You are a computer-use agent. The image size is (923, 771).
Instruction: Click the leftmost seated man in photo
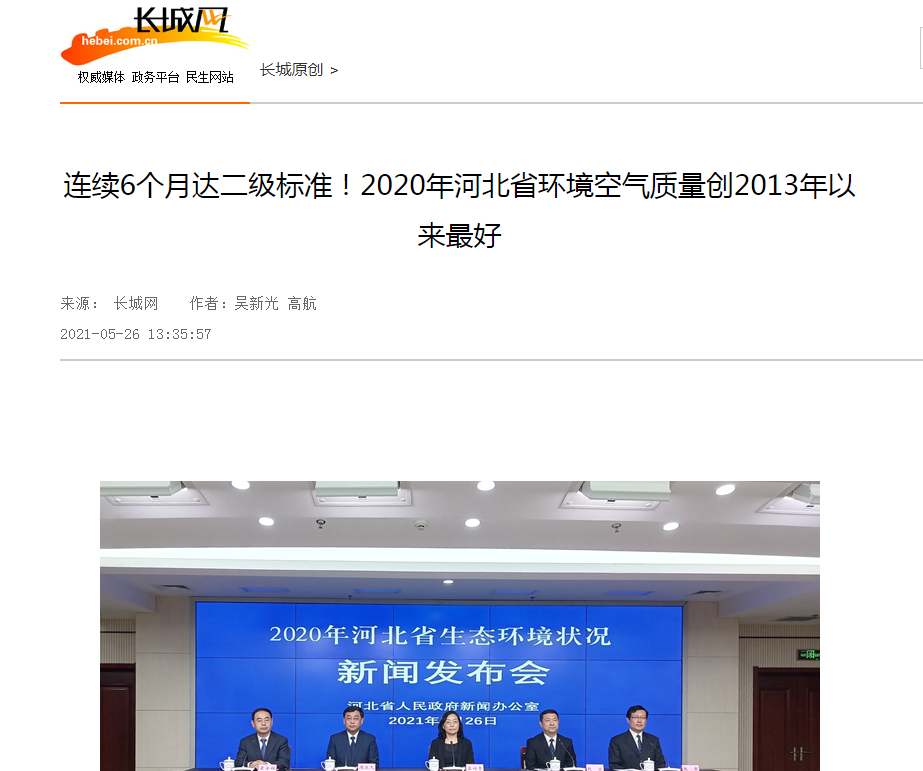point(263,739)
